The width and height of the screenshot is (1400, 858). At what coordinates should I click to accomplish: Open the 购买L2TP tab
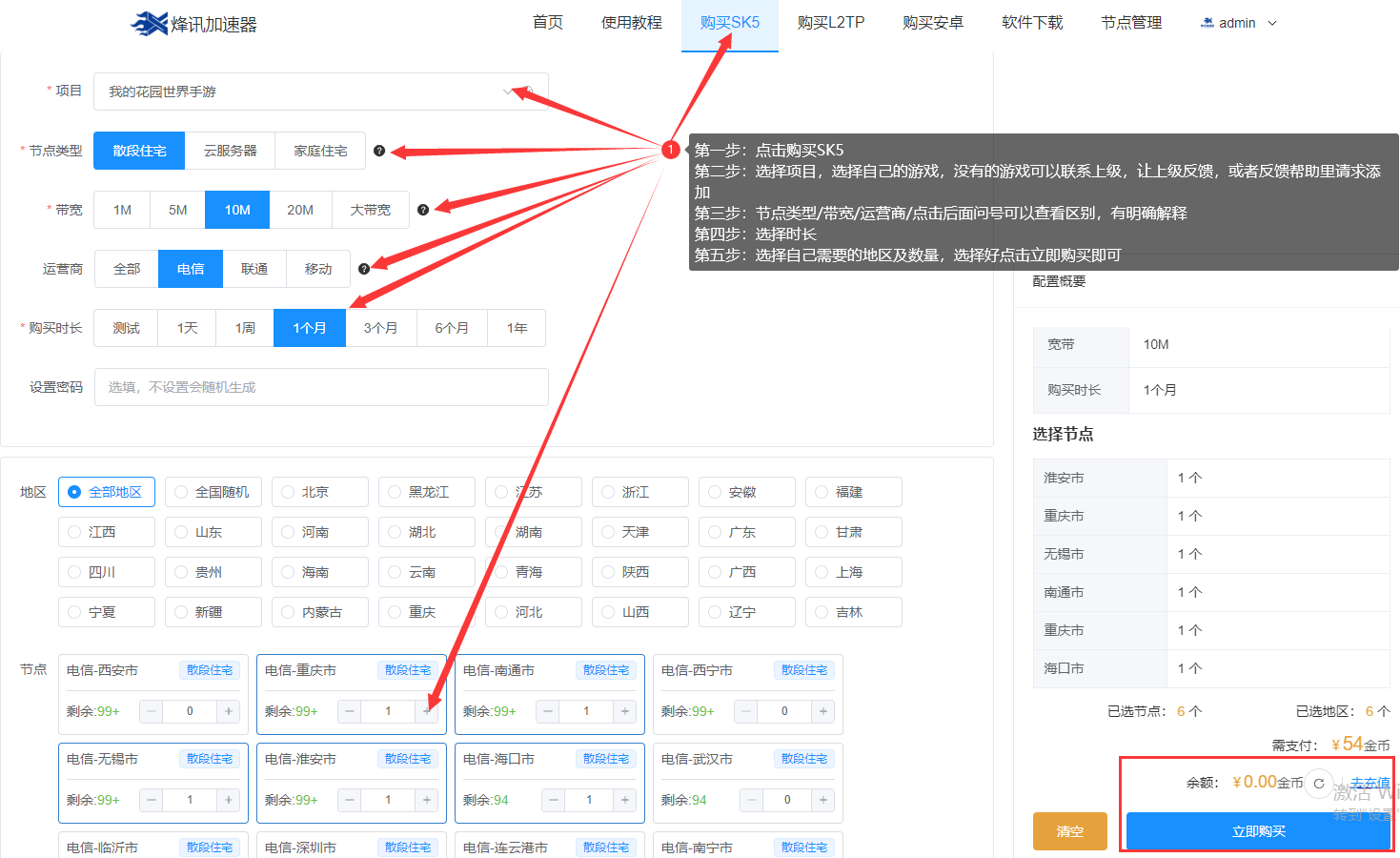pos(831,23)
